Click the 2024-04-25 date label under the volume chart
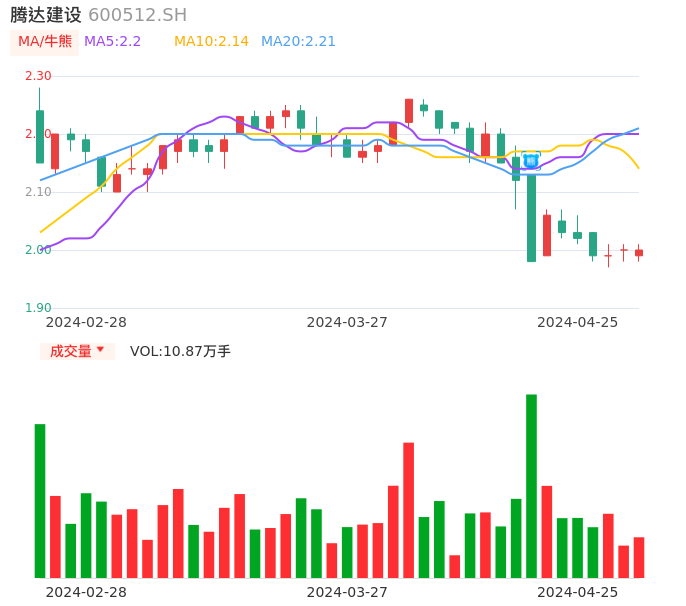 click(577, 592)
